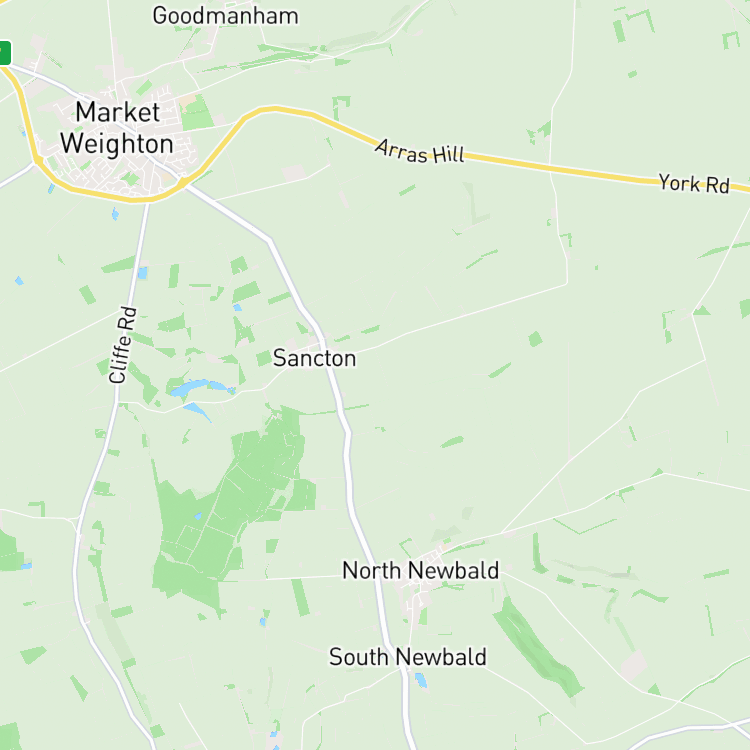This screenshot has height=750, width=750.
Task: Click the large lake west of Sancton
Action: point(197,386)
